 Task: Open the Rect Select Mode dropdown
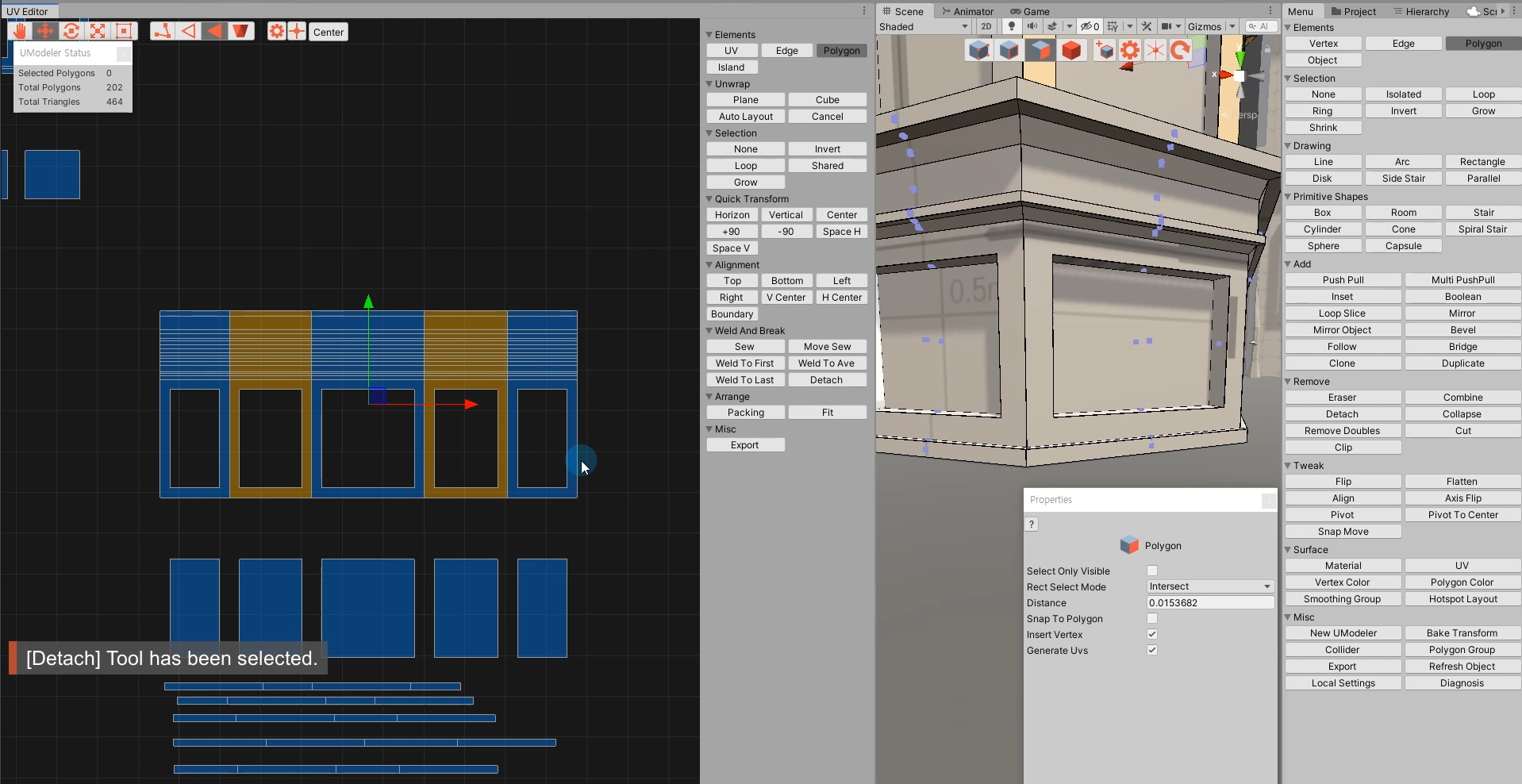(x=1210, y=586)
